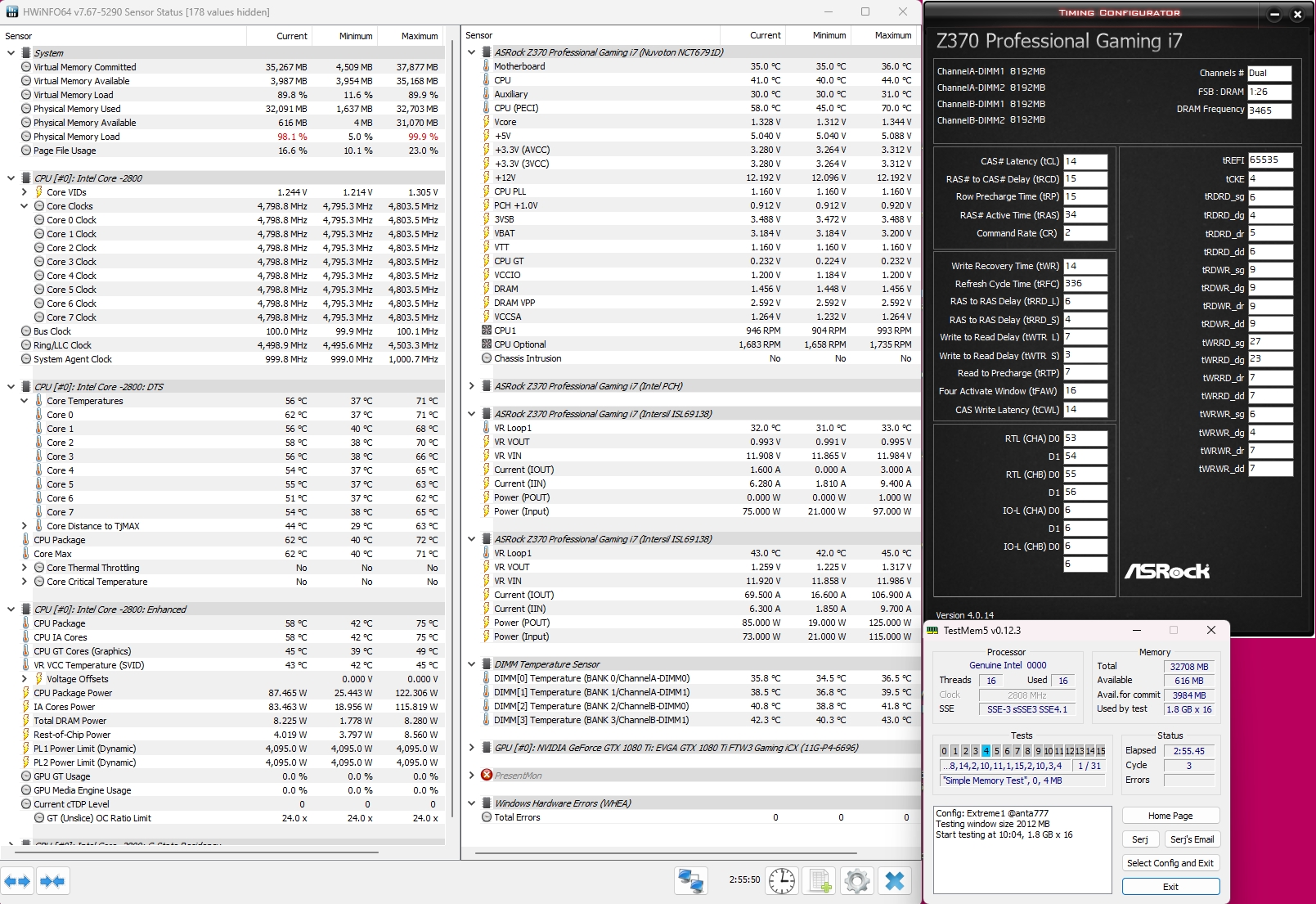This screenshot has width=1316, height=904.
Task: Click the thermometer icon beside CPU Package in DTS
Action: pyautogui.click(x=26, y=540)
